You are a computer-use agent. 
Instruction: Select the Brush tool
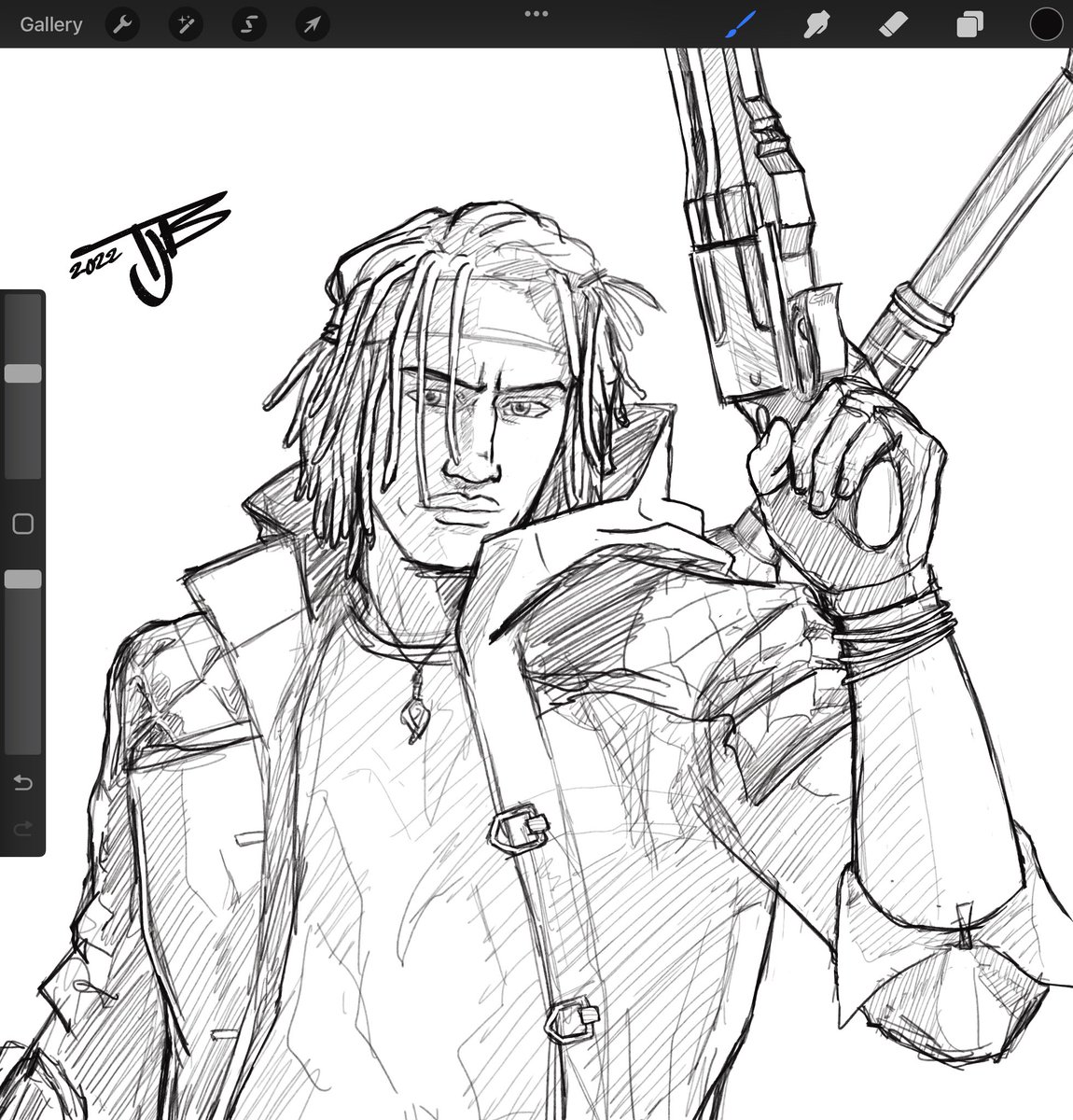(741, 24)
